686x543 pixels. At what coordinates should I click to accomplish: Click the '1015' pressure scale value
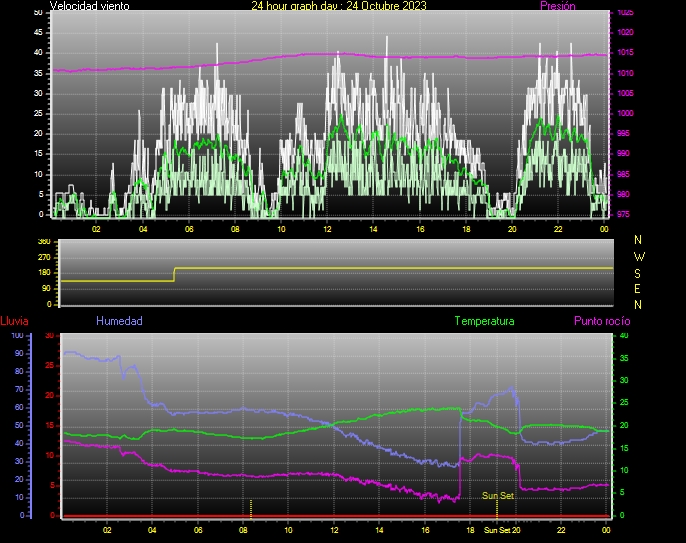[x=625, y=53]
